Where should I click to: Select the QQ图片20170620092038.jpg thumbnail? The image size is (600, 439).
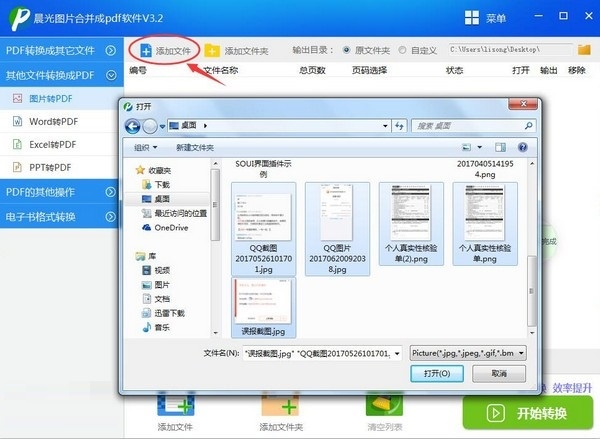tap(338, 228)
